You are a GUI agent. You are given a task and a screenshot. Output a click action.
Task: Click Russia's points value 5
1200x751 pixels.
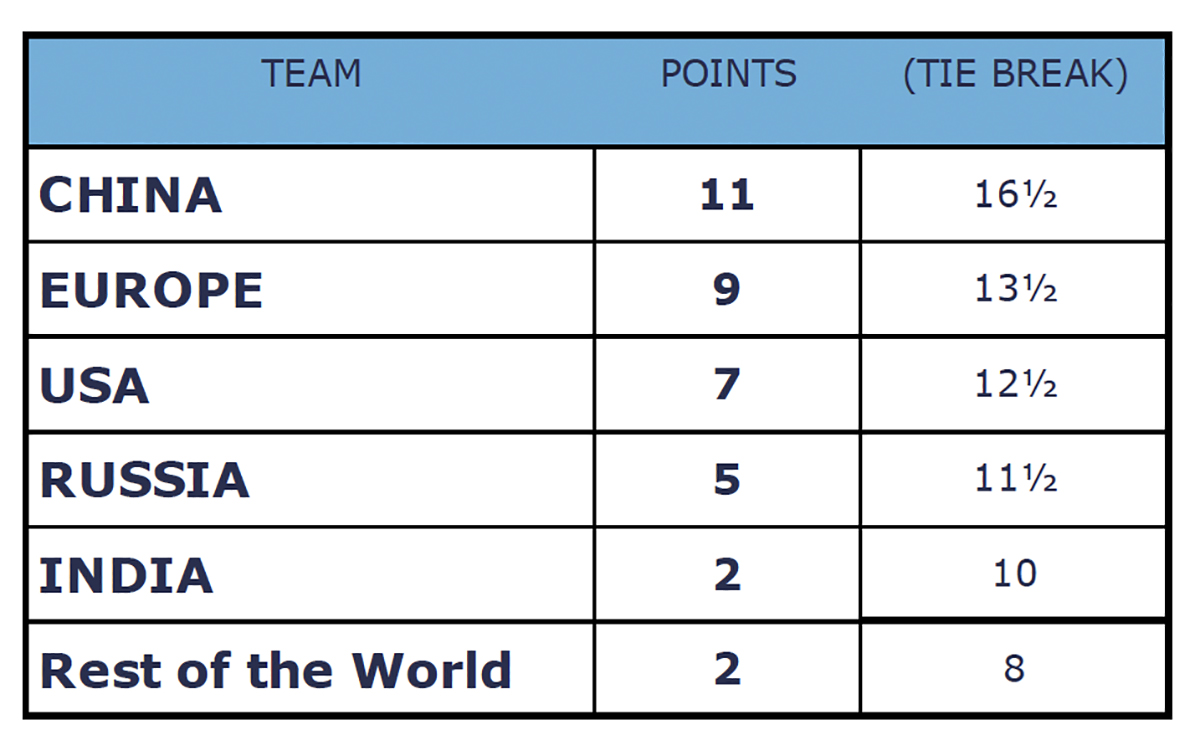point(727,480)
